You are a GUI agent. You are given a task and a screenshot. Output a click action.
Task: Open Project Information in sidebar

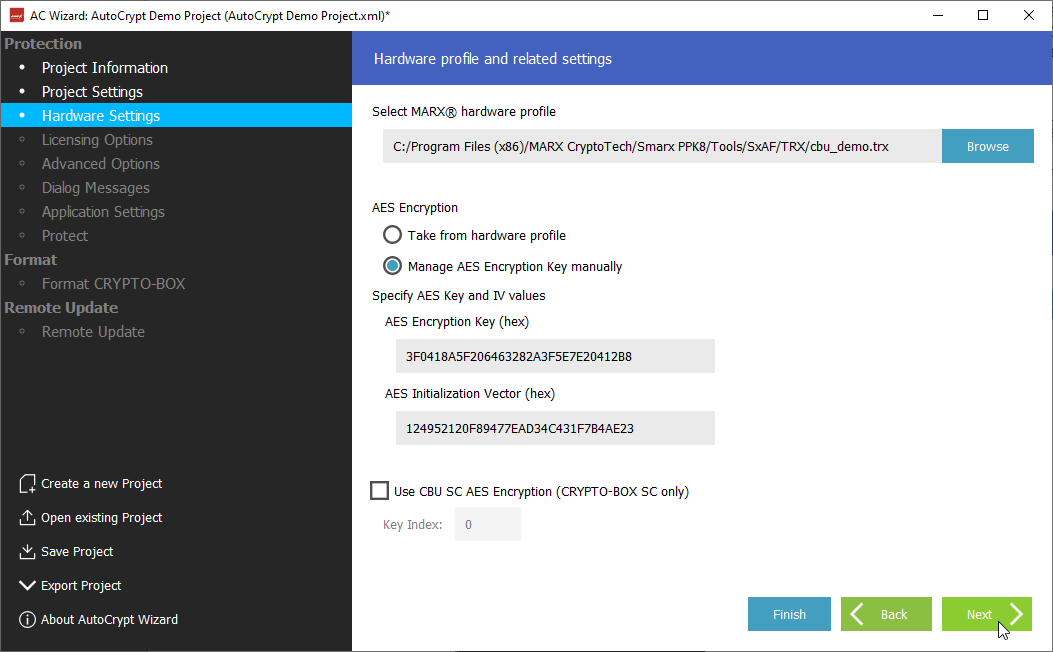(x=105, y=68)
